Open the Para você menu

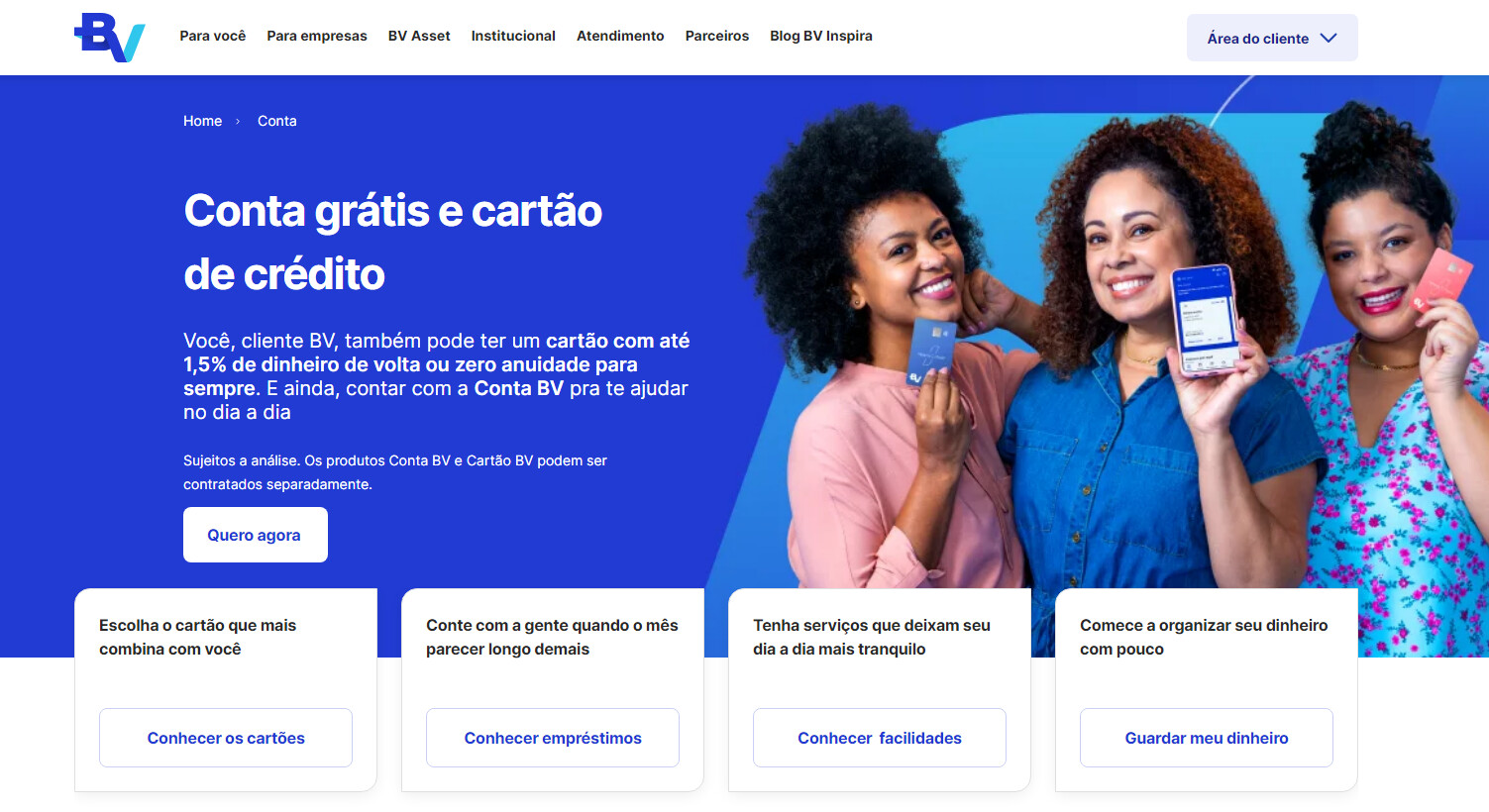click(213, 36)
